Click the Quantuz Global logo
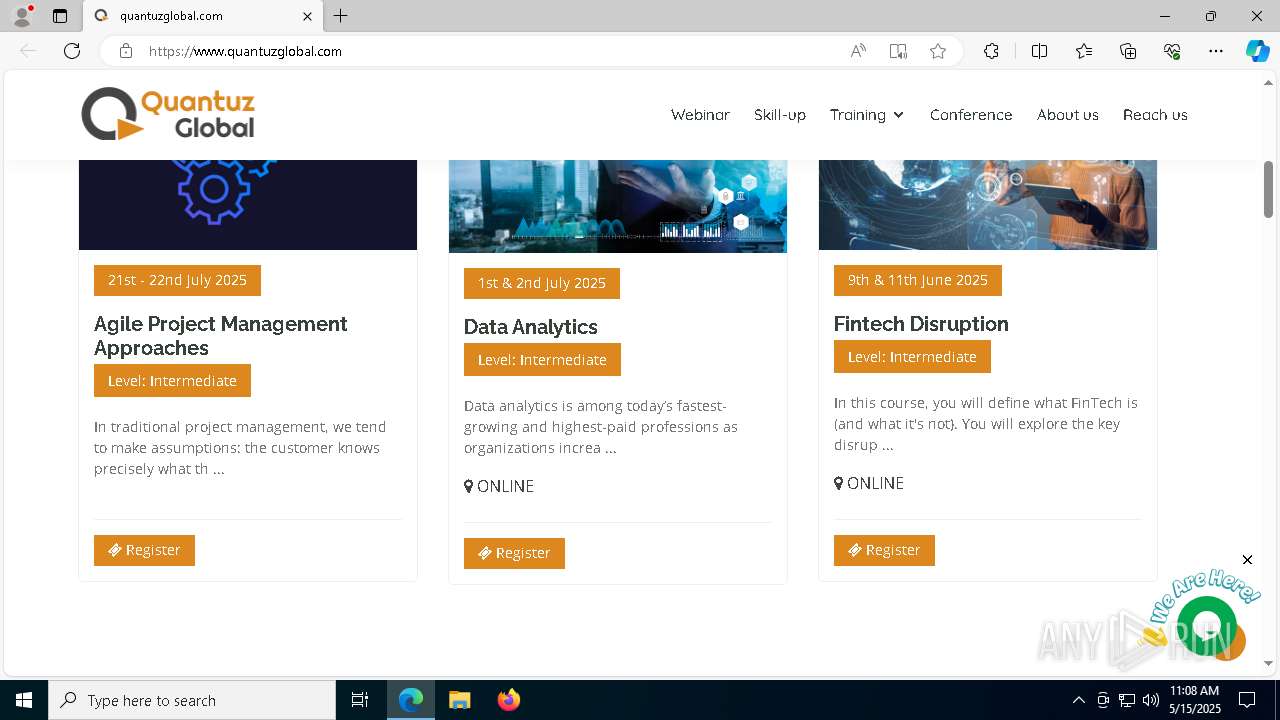 (168, 114)
